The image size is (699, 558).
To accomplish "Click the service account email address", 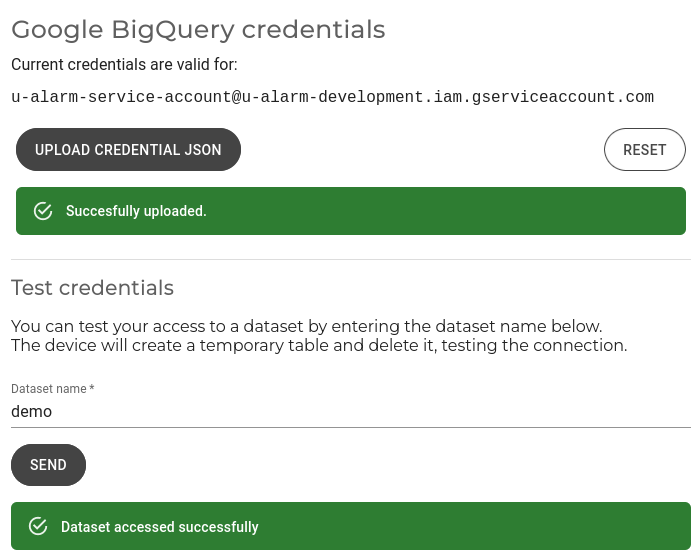I will tap(332, 97).
